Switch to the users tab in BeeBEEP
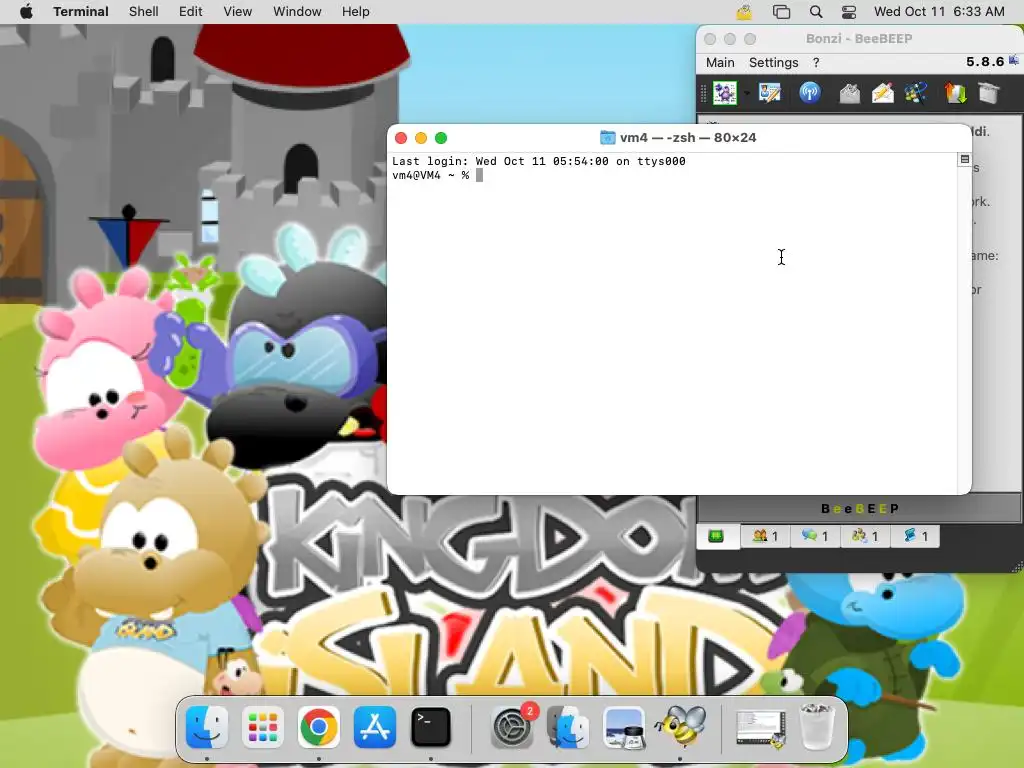 [765, 536]
